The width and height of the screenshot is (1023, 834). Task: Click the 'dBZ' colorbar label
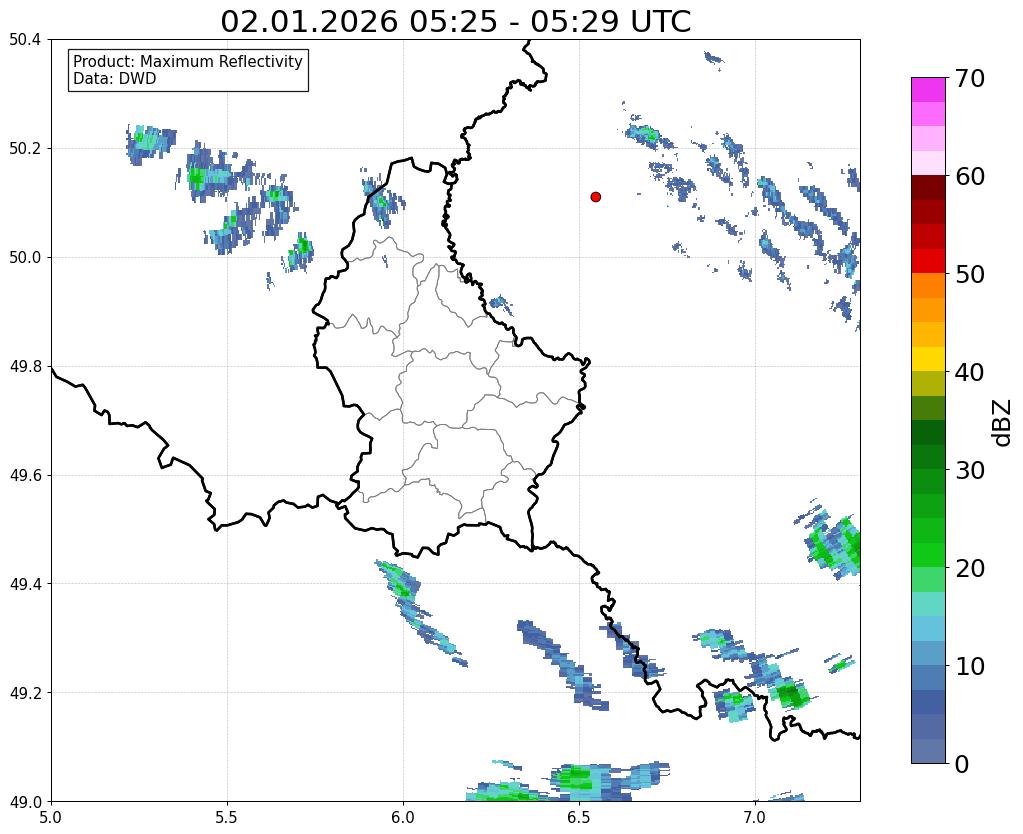pyautogui.click(x=1002, y=422)
